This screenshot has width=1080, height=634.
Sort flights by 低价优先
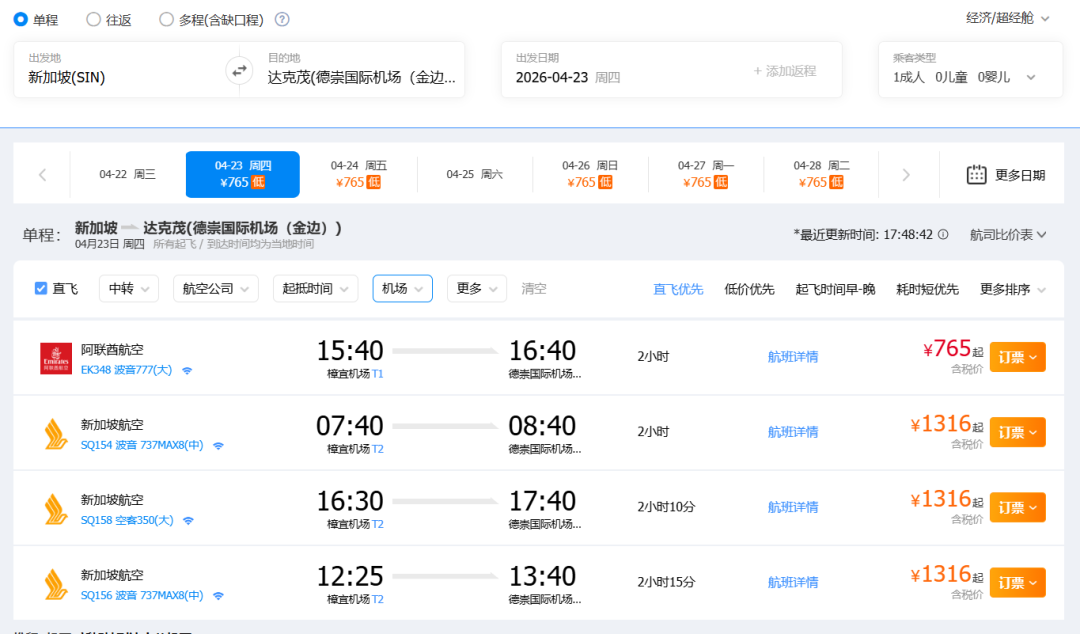point(749,289)
